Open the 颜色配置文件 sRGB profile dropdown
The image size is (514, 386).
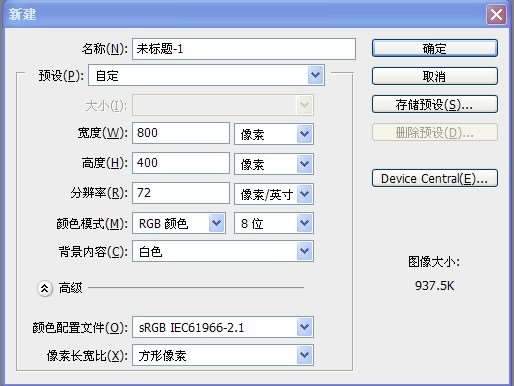(223, 327)
